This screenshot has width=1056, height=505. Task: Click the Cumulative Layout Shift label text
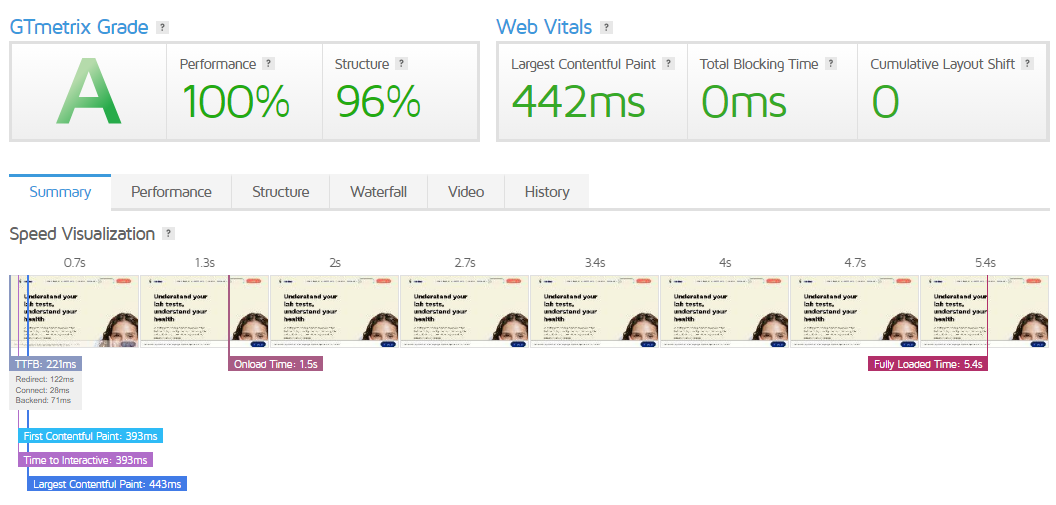942,65
